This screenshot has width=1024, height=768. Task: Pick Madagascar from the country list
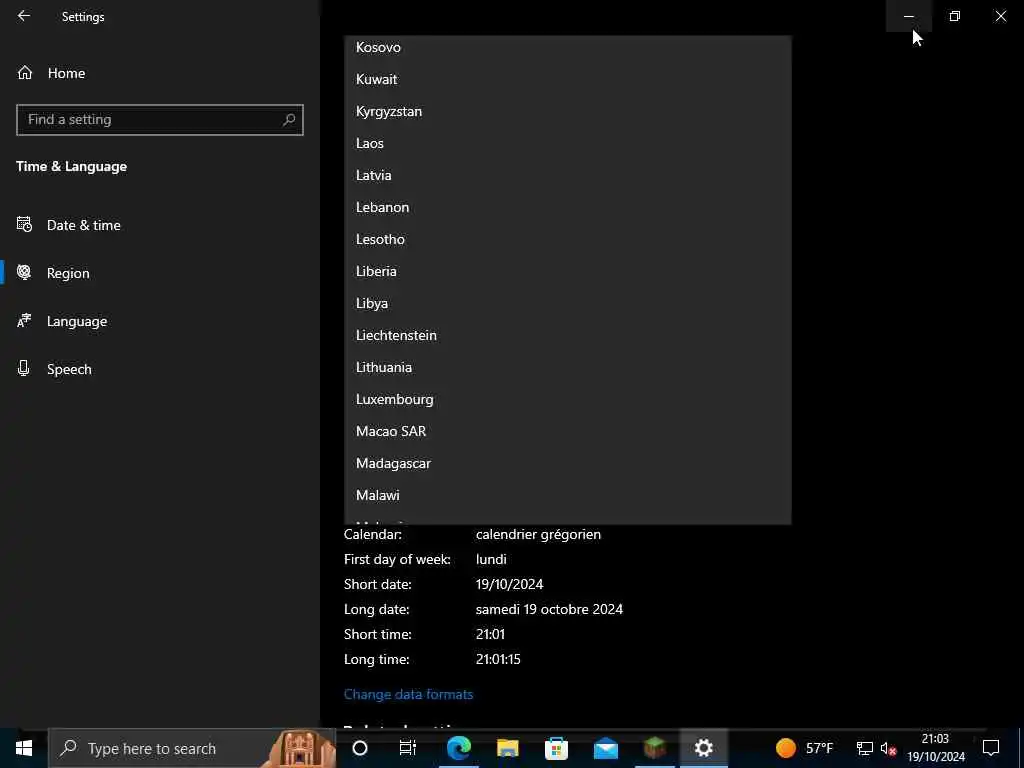(x=568, y=463)
